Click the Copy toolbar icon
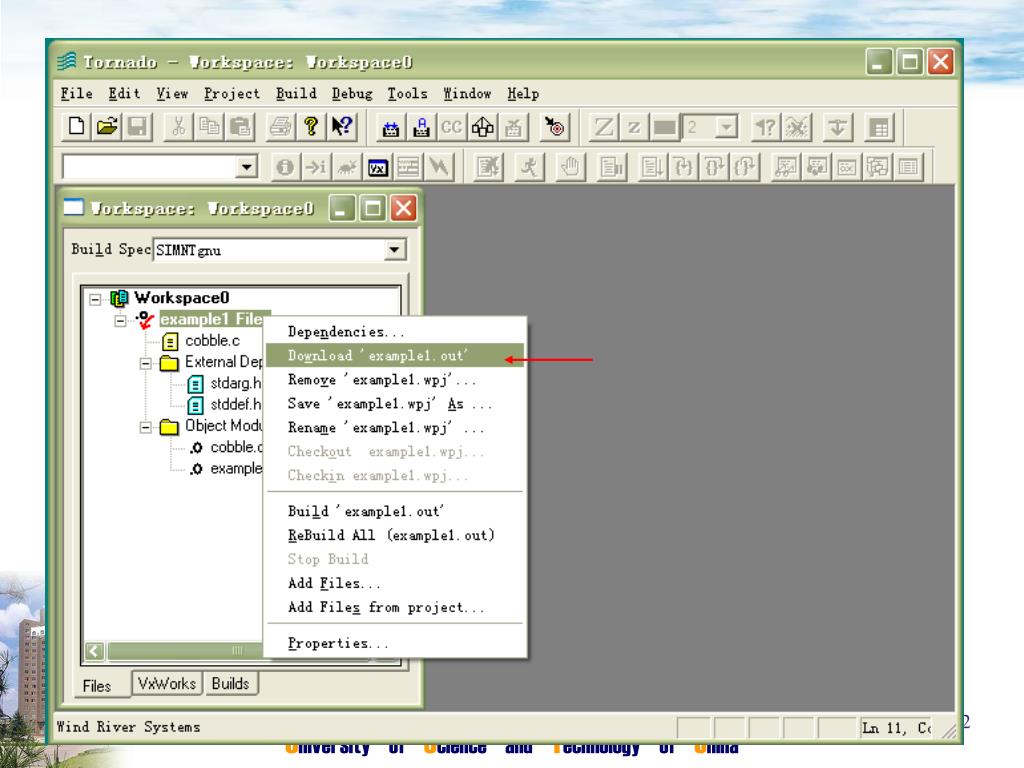 [209, 126]
